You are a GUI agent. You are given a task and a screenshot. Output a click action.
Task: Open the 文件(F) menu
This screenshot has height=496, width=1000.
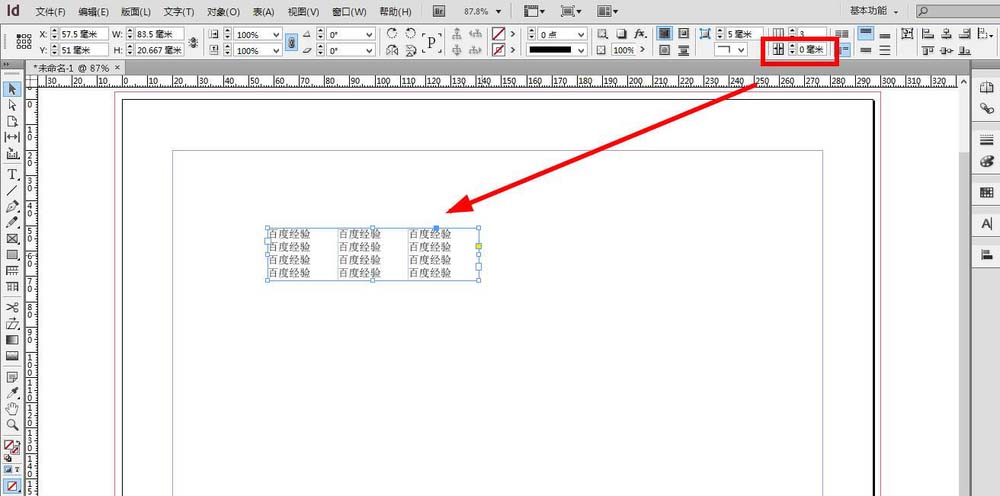point(50,11)
